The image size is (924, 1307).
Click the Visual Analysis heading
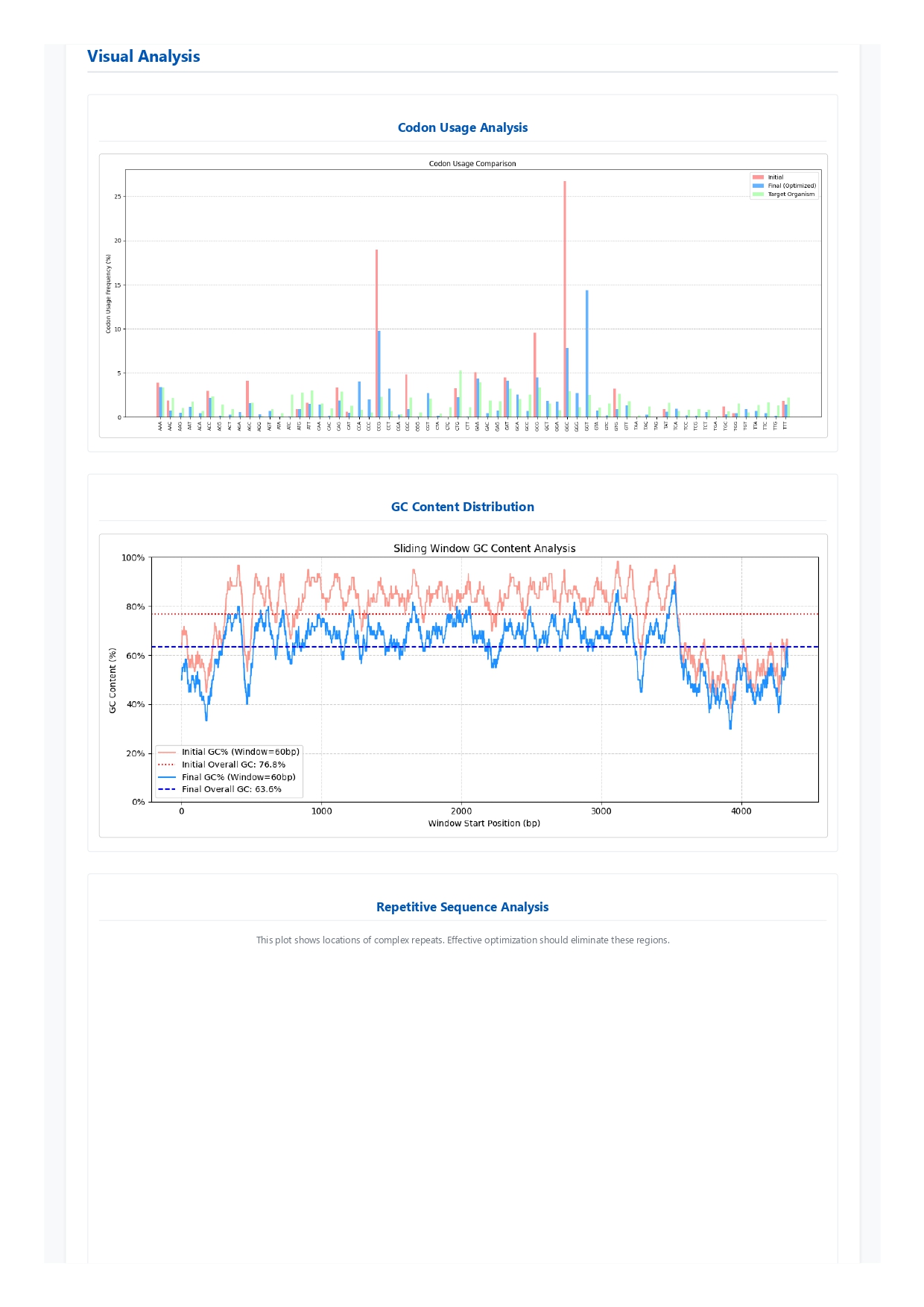click(143, 57)
